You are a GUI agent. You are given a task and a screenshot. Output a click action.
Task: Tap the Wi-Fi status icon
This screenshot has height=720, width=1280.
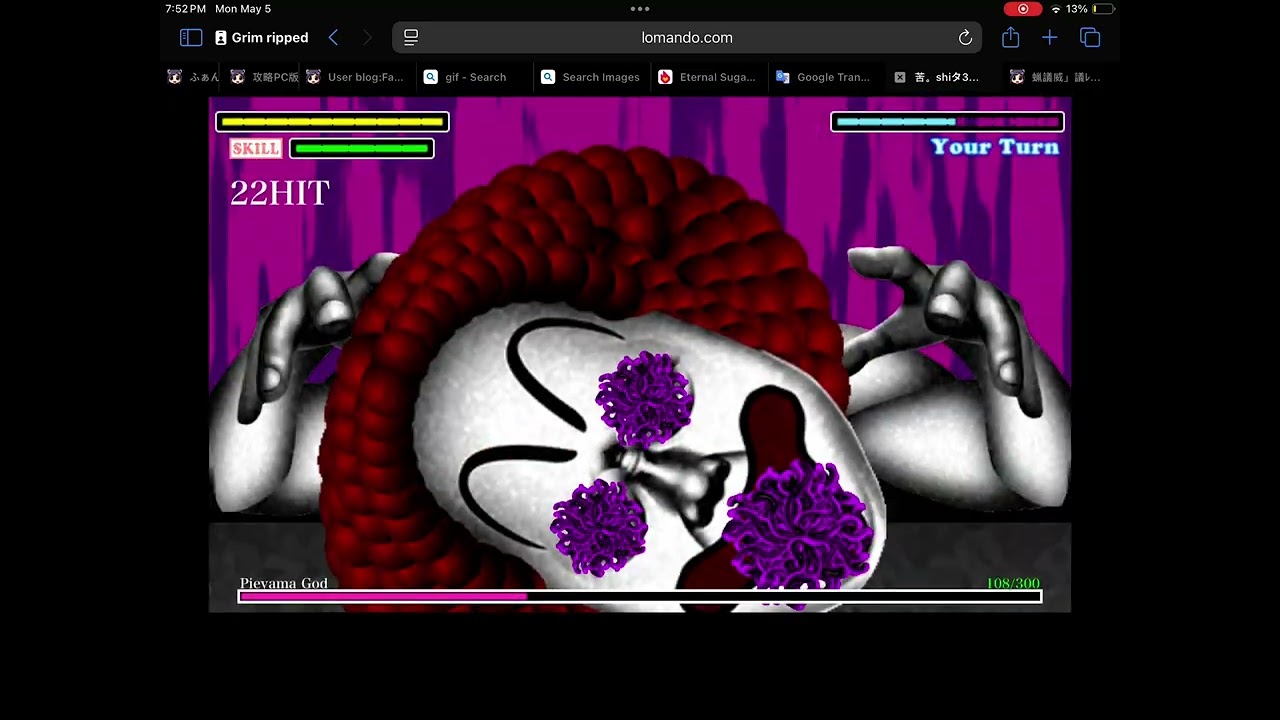click(x=1055, y=9)
